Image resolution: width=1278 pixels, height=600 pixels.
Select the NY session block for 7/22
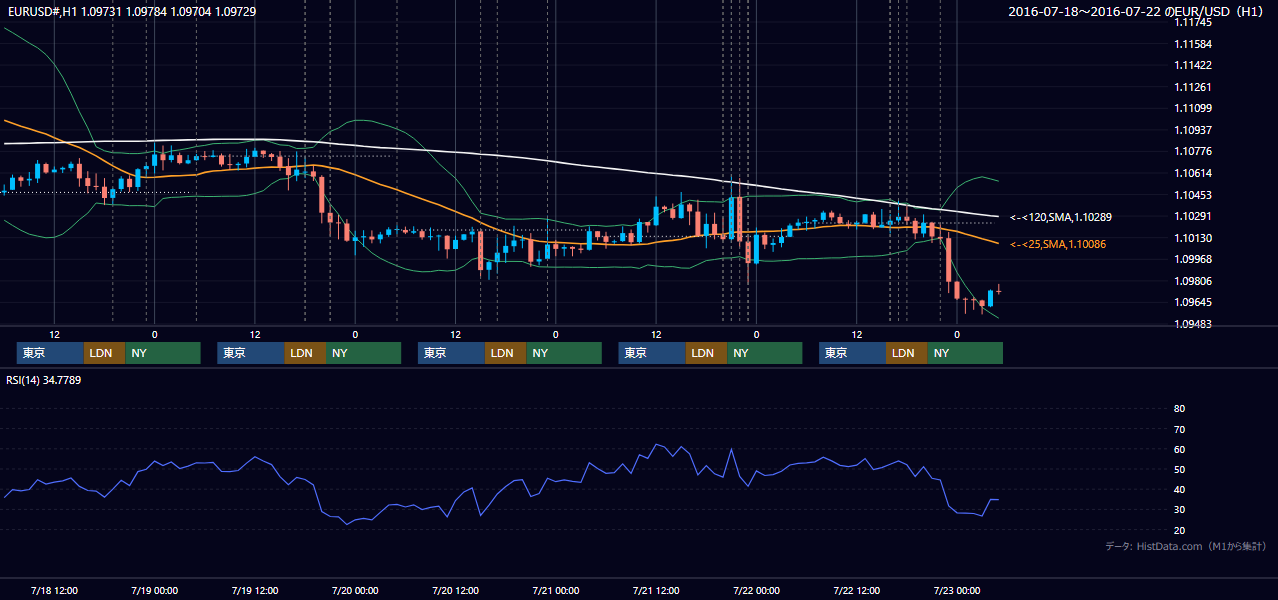(x=965, y=353)
